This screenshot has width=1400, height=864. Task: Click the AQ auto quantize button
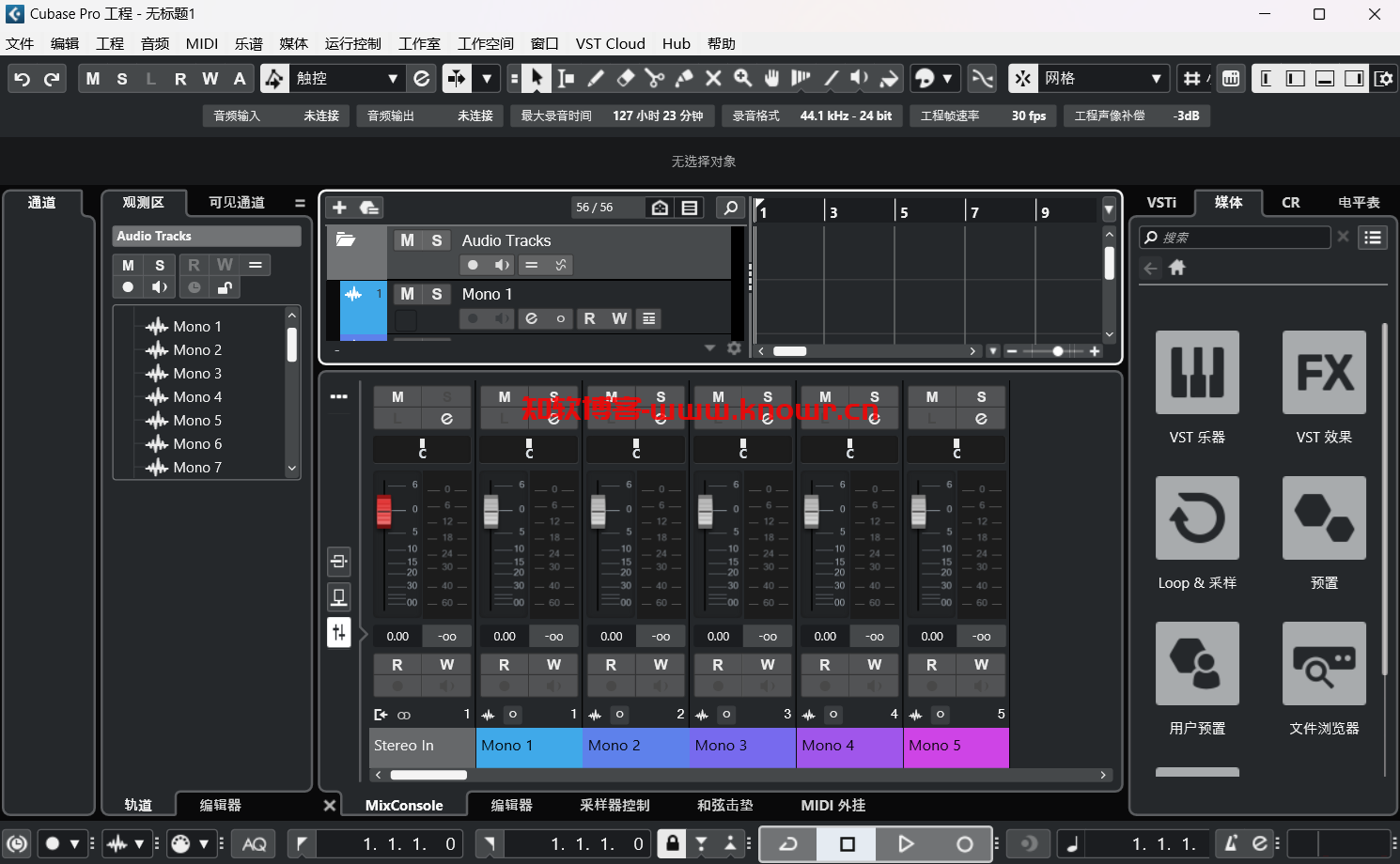[254, 844]
